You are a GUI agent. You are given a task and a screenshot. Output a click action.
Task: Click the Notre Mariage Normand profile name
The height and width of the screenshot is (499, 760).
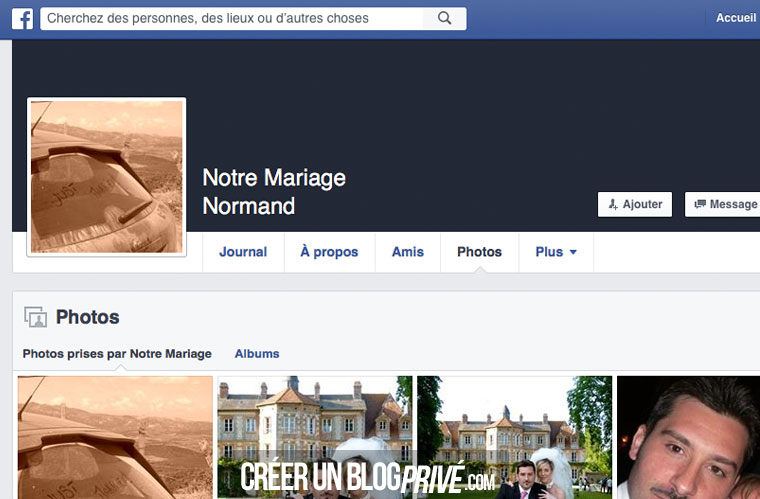tap(274, 191)
